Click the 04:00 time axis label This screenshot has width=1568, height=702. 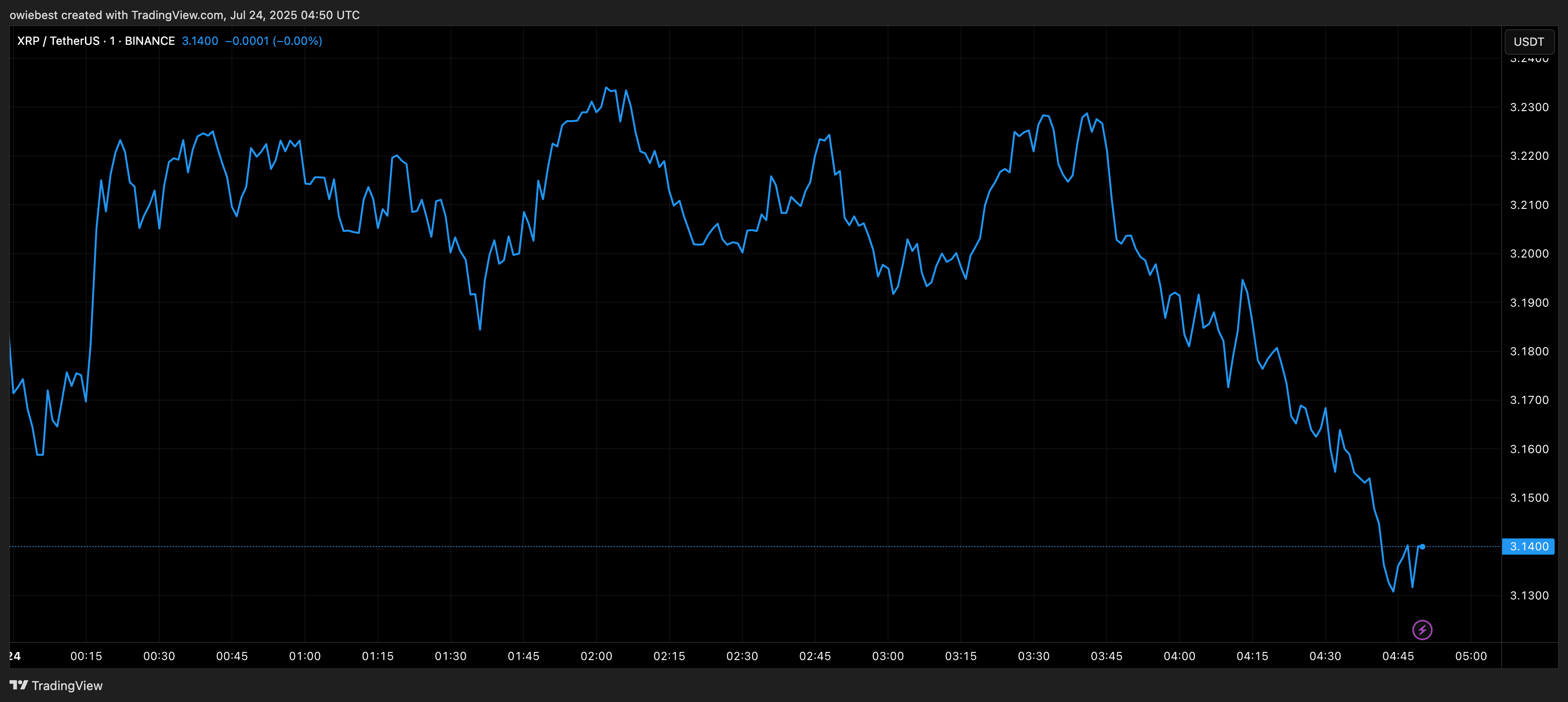click(x=1179, y=656)
